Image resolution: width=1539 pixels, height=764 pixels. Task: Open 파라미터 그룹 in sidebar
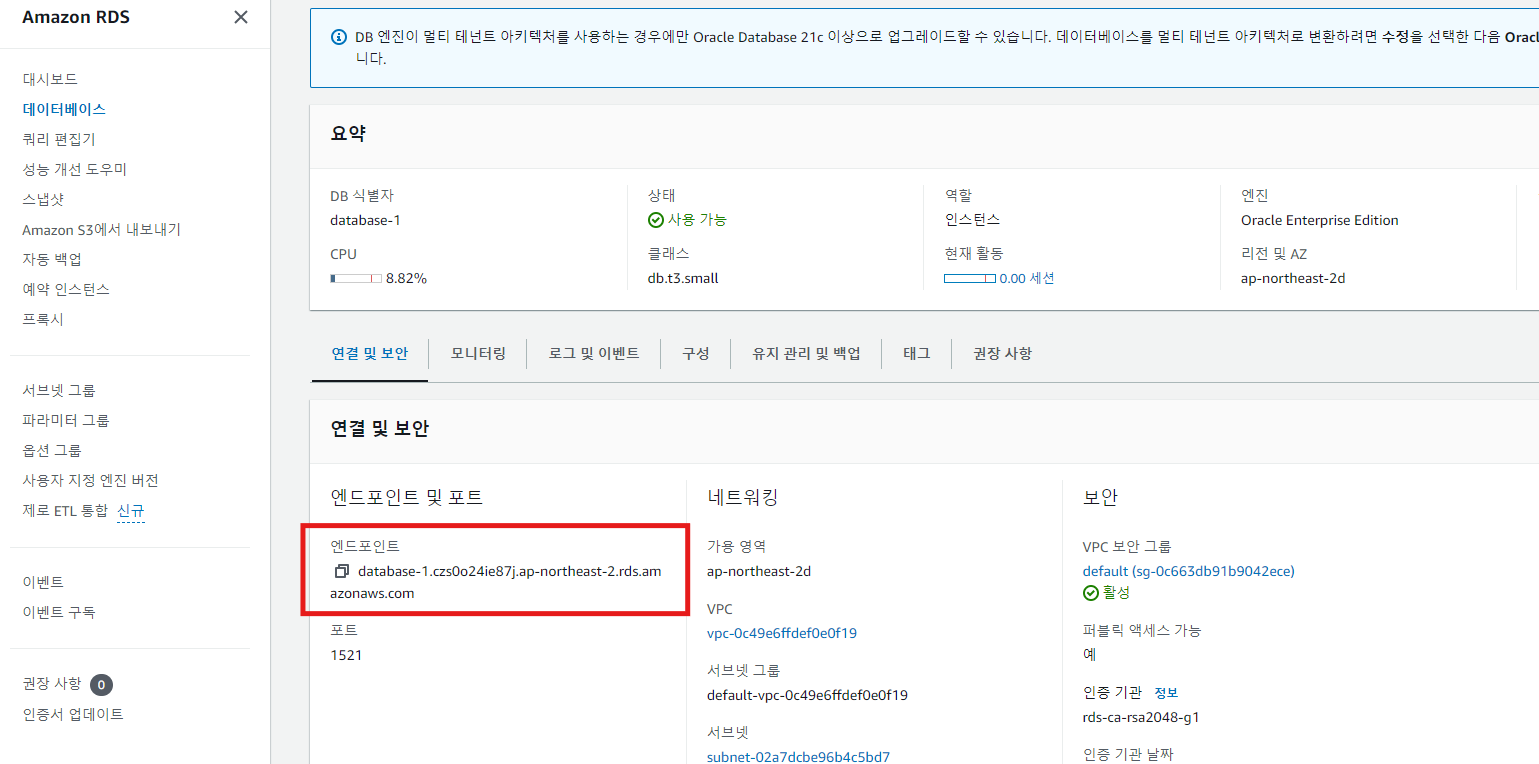coord(66,420)
